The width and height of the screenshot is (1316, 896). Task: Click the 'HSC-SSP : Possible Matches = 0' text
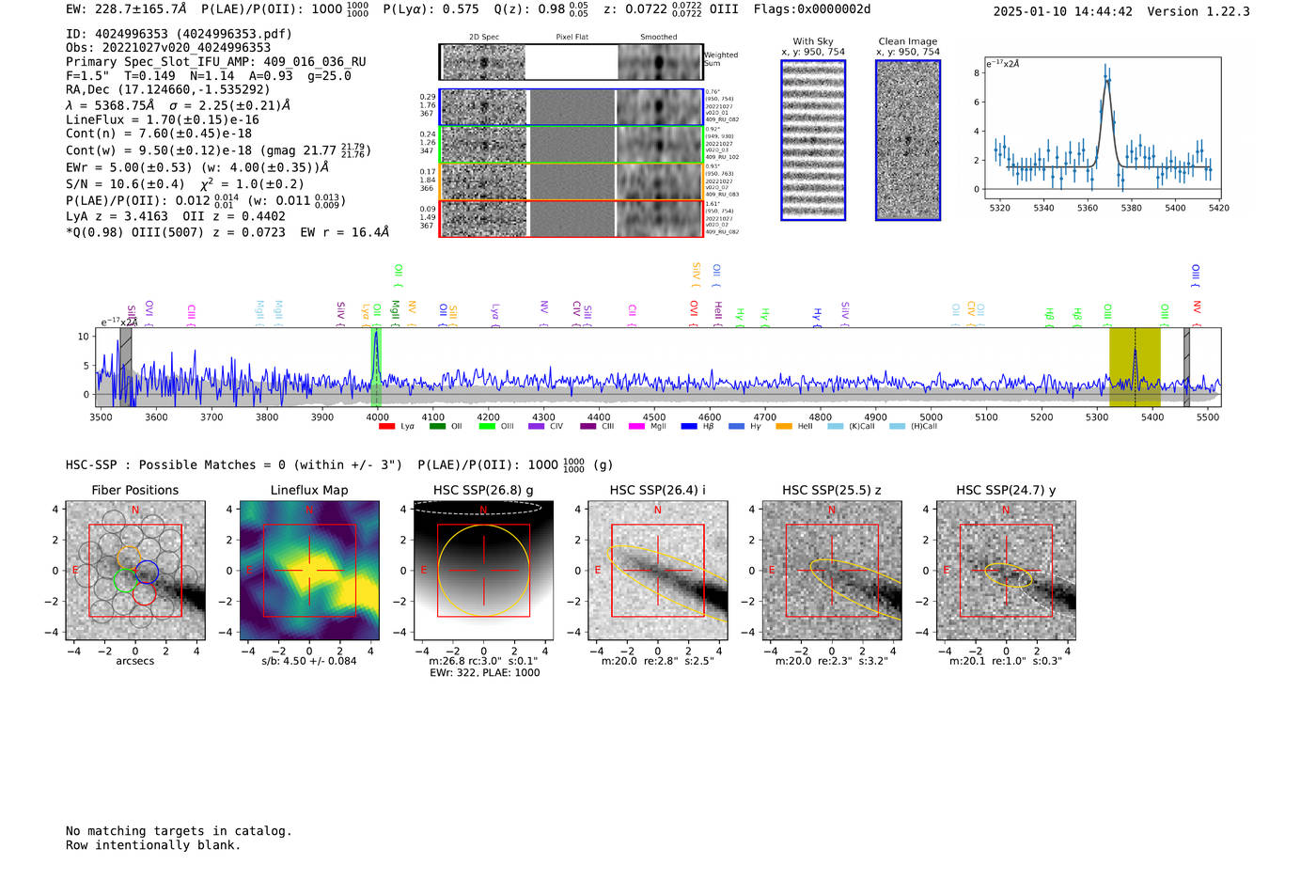point(176,465)
